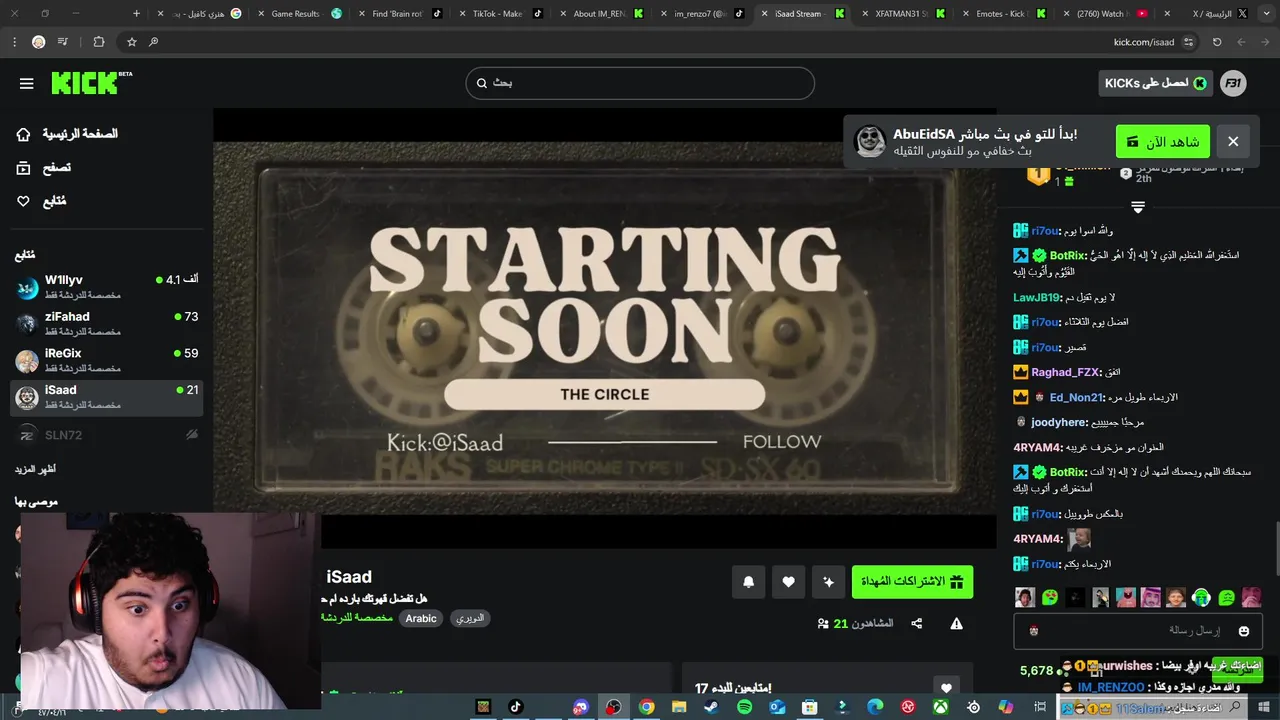Open offline SLN72 channel in sidebar
This screenshot has height=720, width=1280.
pos(107,435)
